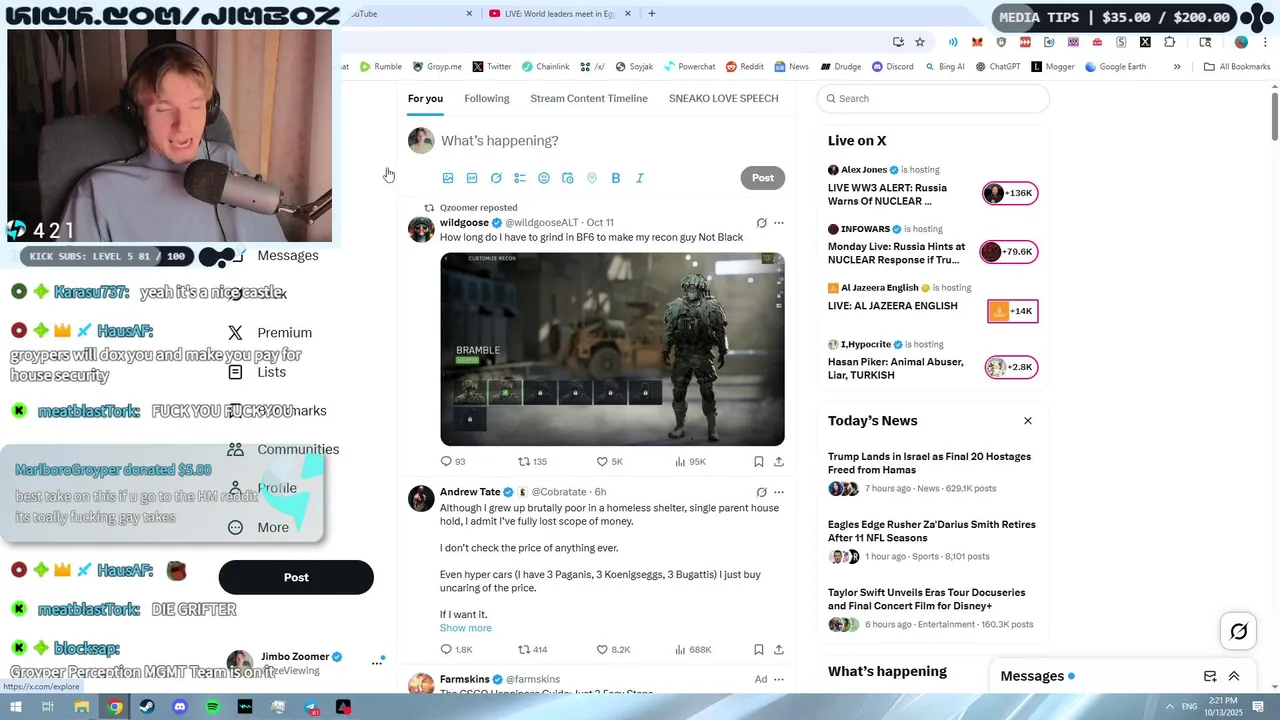1280x720 pixels.
Task: Click the black Post button in the sidebar
Action: pyautogui.click(x=296, y=577)
